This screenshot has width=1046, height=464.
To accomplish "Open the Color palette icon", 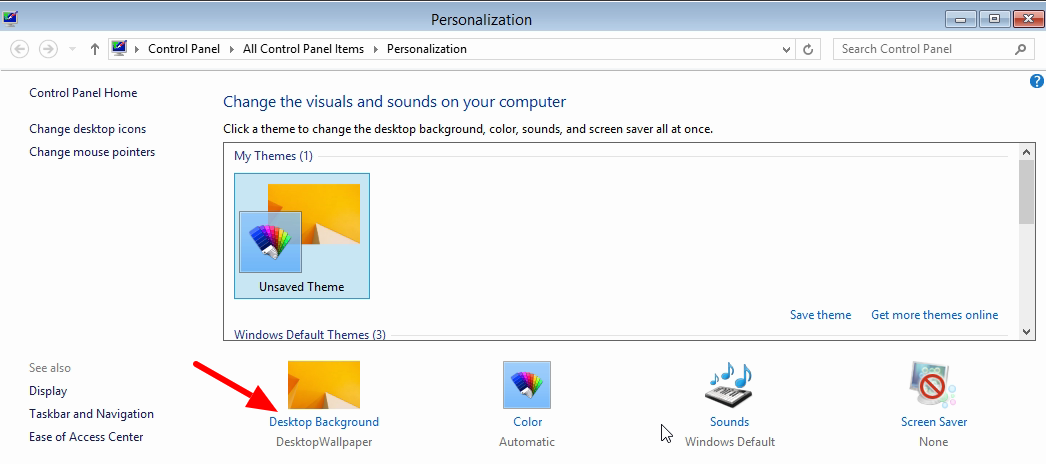I will (527, 385).
